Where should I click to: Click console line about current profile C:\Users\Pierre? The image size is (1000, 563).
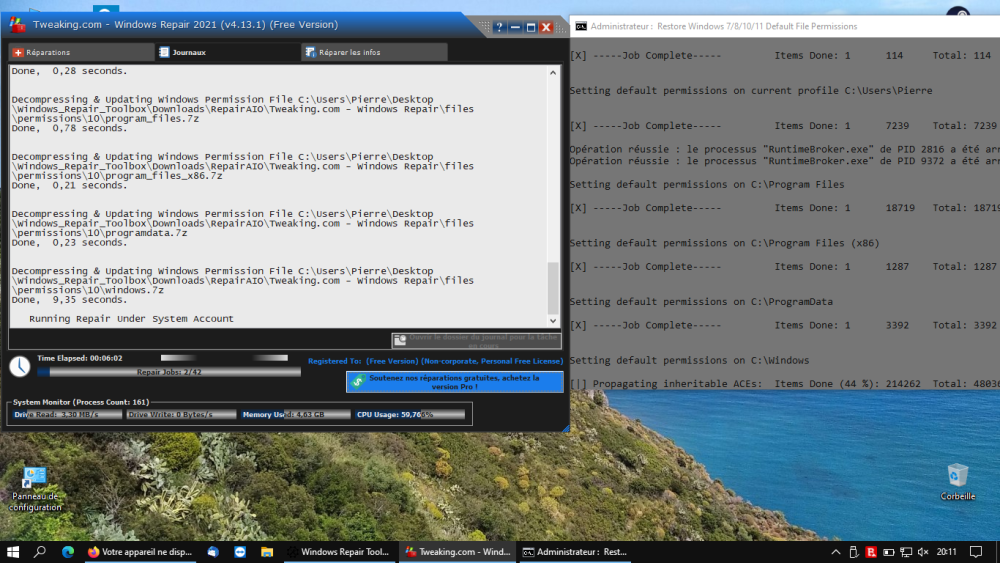click(x=751, y=91)
